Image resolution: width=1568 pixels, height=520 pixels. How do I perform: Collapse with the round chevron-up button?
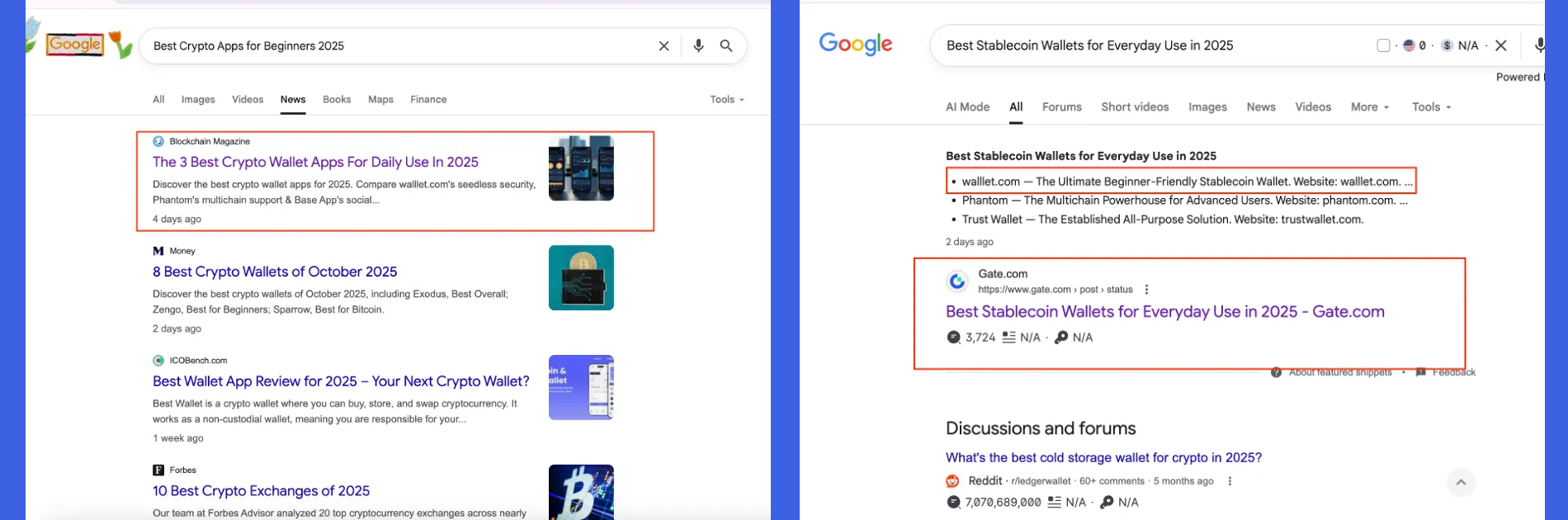point(1461,483)
